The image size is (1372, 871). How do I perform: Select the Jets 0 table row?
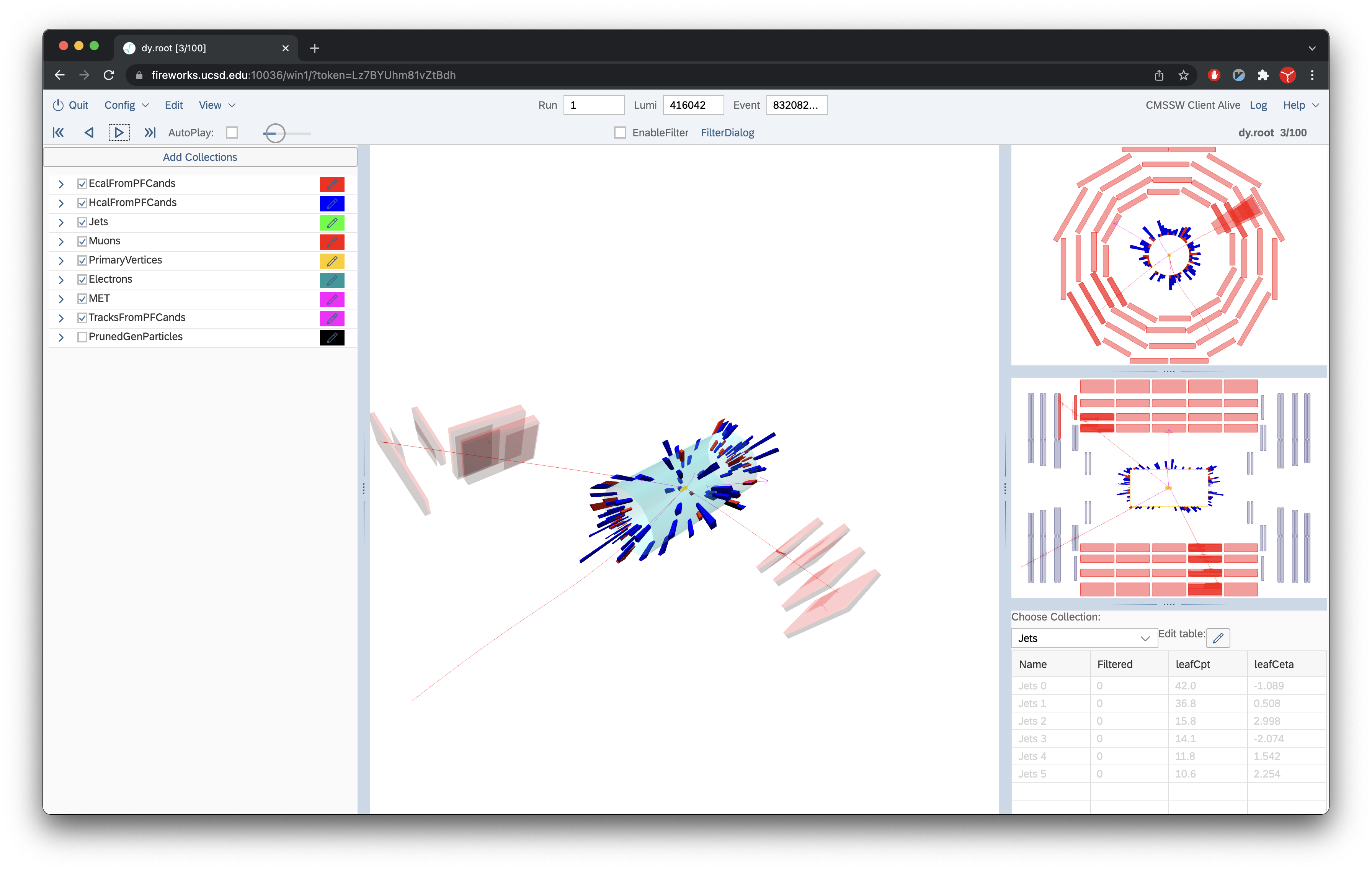[1169, 686]
